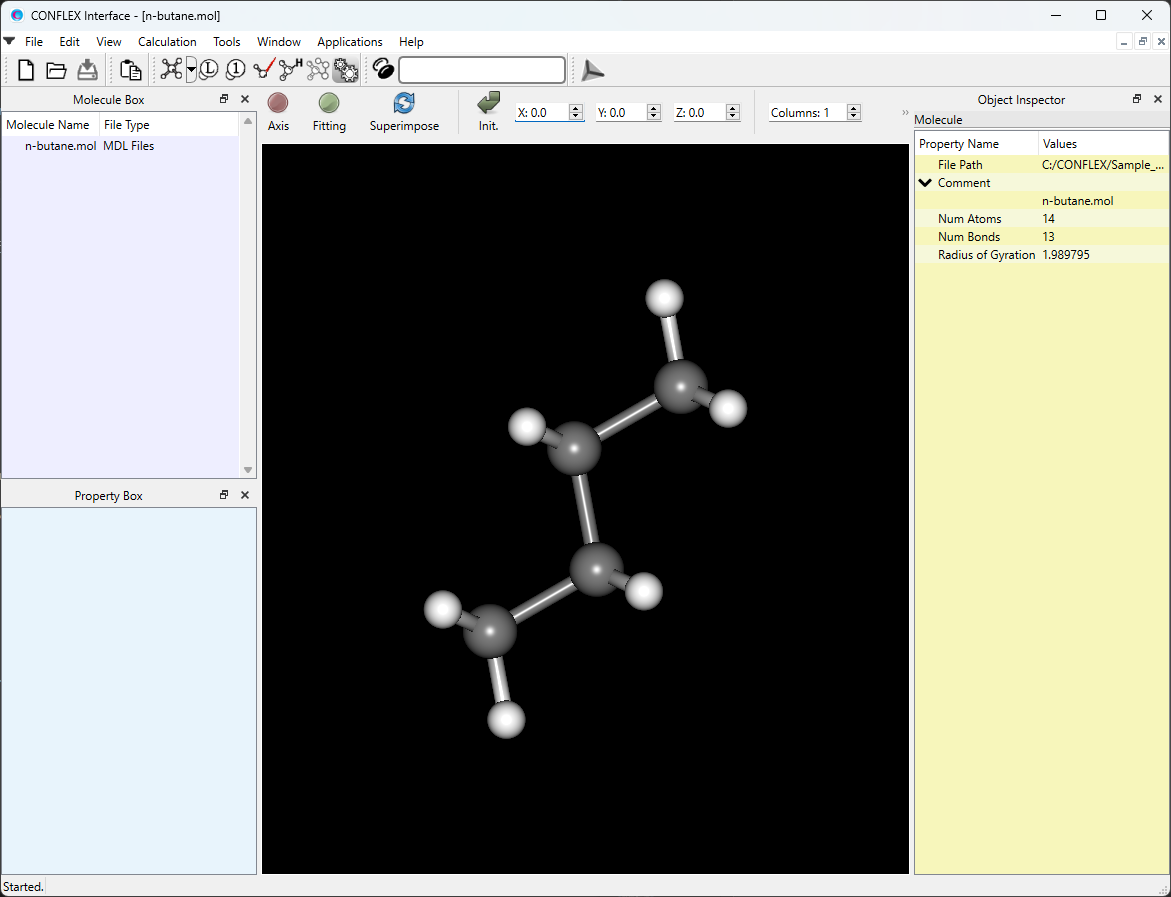Image resolution: width=1171 pixels, height=897 pixels.
Task: Click the circled 1 numbering tool
Action: [x=235, y=69]
